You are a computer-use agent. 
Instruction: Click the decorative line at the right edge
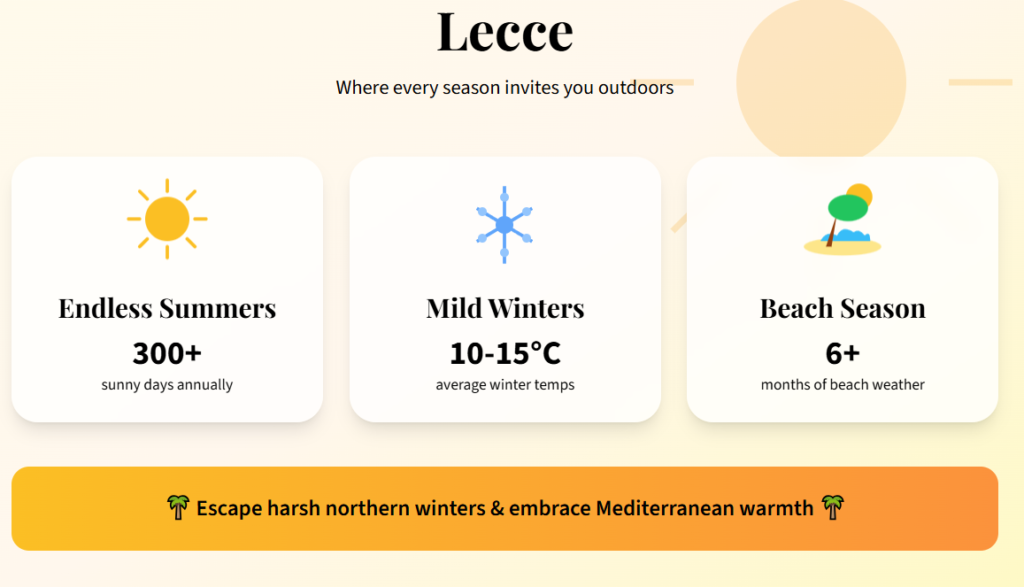980,82
